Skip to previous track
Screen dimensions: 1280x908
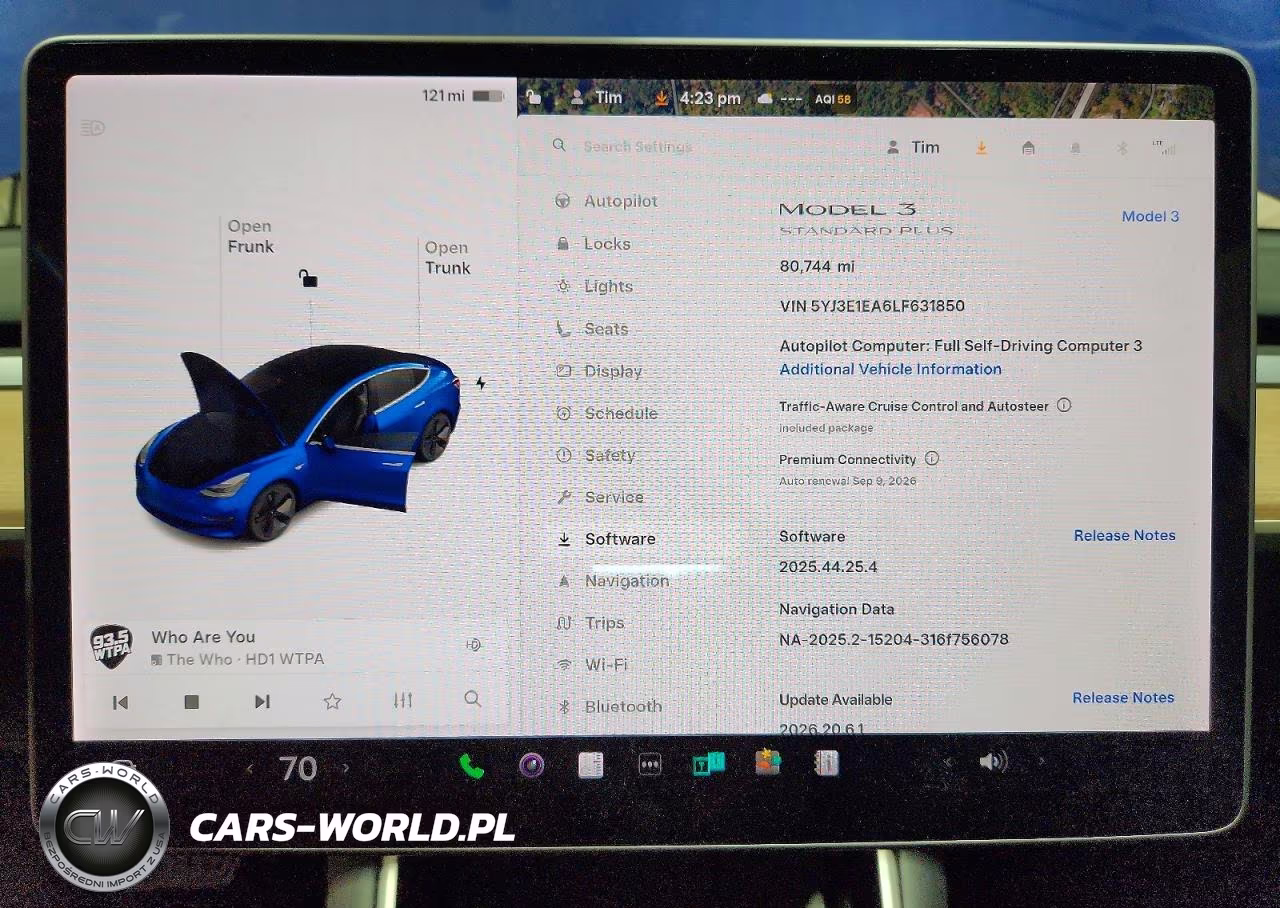pyautogui.click(x=120, y=702)
